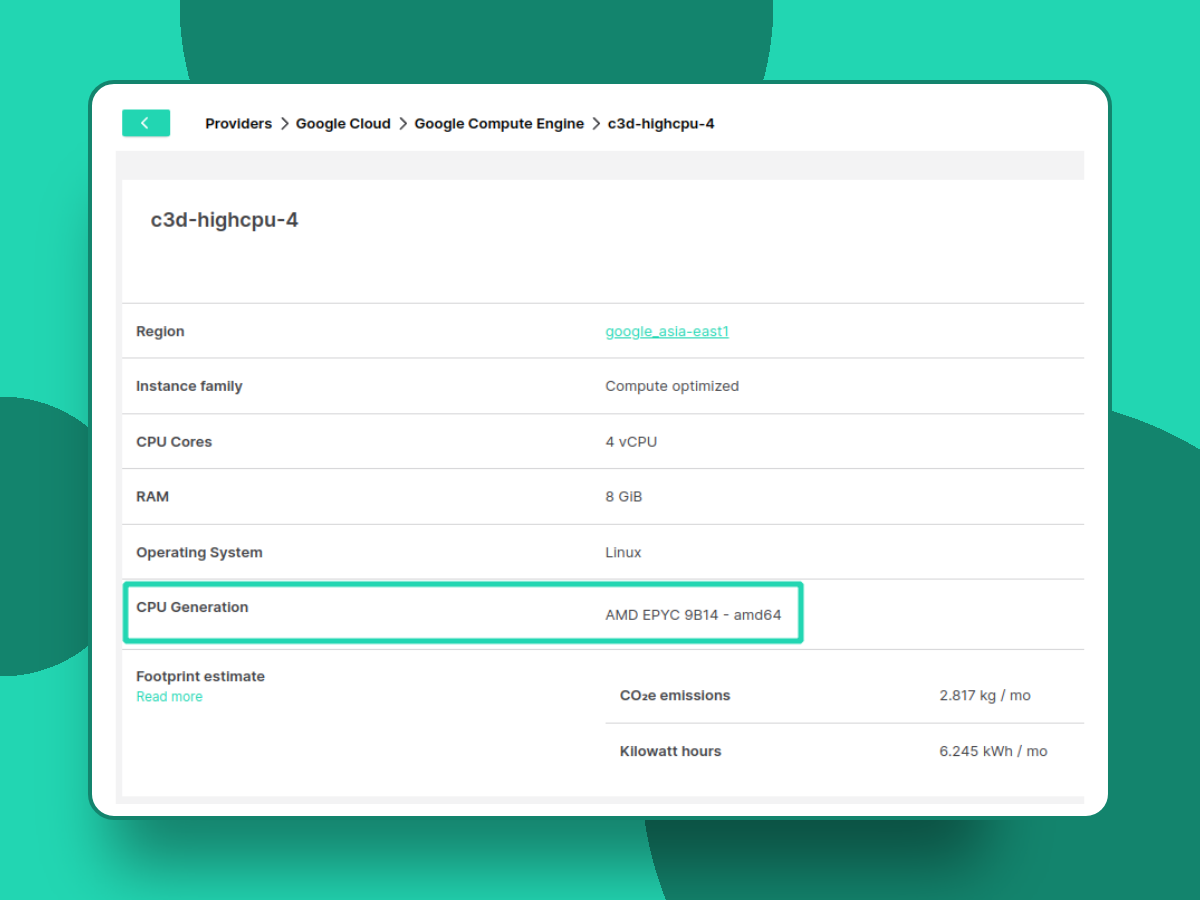1200x900 pixels.
Task: Click the green back arrow button
Action: [146, 123]
